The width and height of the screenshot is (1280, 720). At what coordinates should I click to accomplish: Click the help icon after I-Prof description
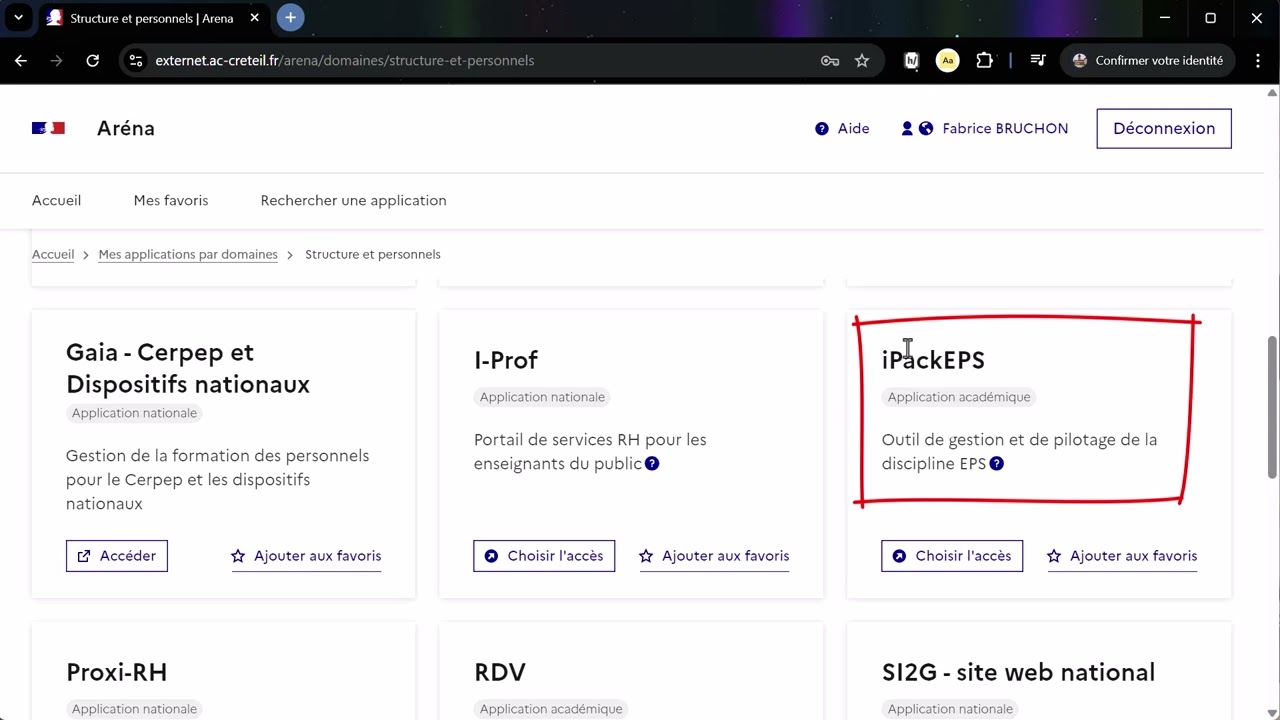(652, 463)
